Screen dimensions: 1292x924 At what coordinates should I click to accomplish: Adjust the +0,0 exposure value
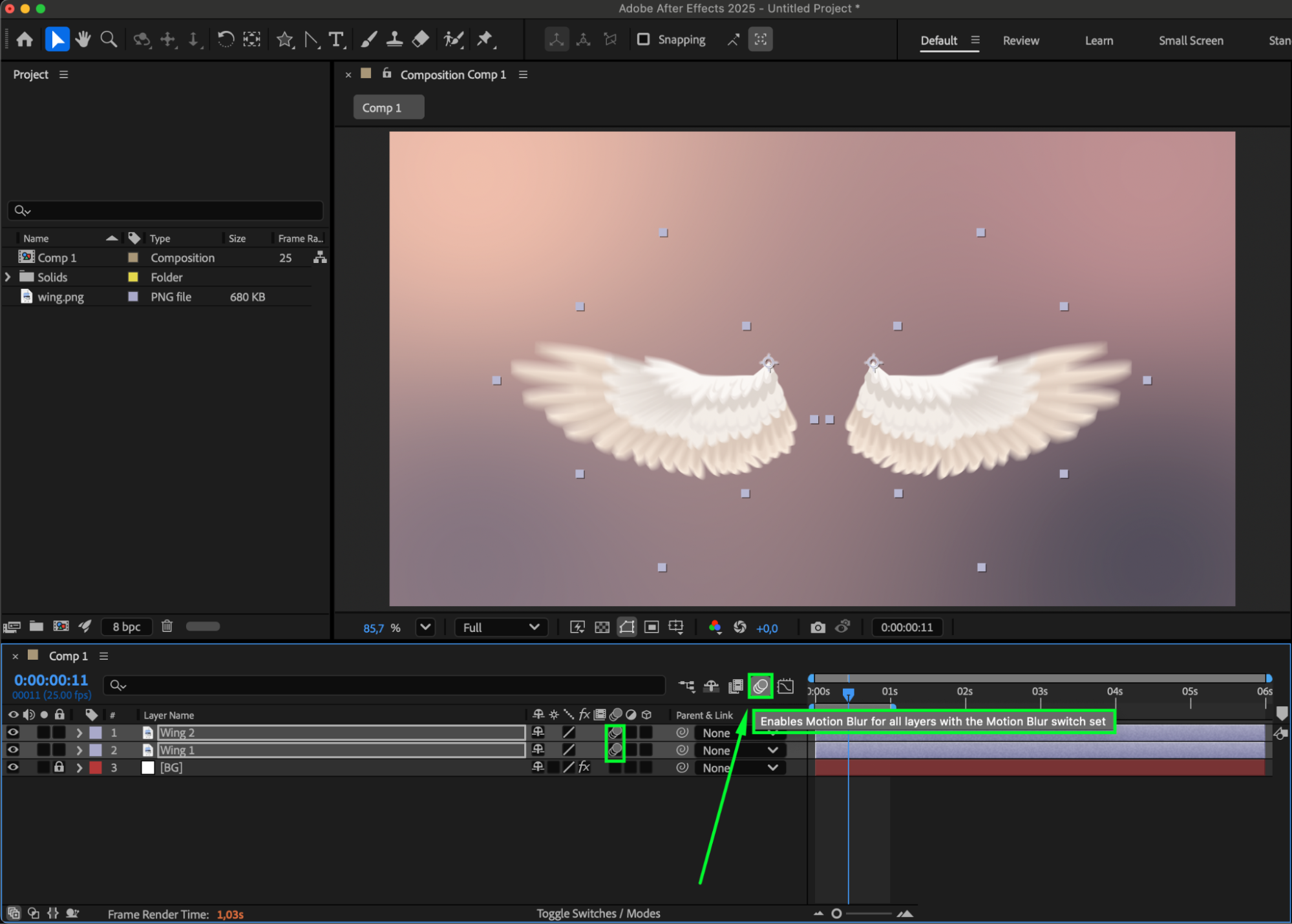tap(767, 628)
